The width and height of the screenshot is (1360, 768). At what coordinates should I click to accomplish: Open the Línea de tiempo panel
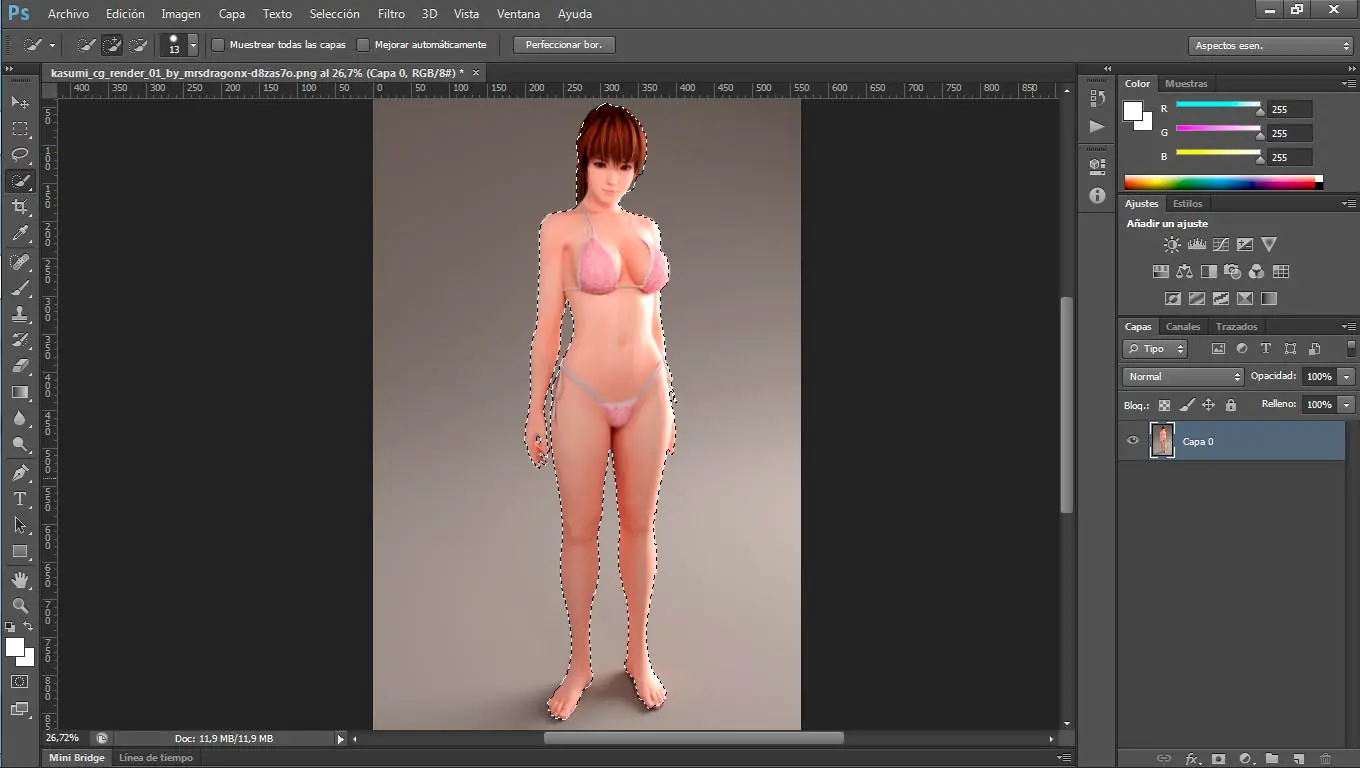coord(156,758)
